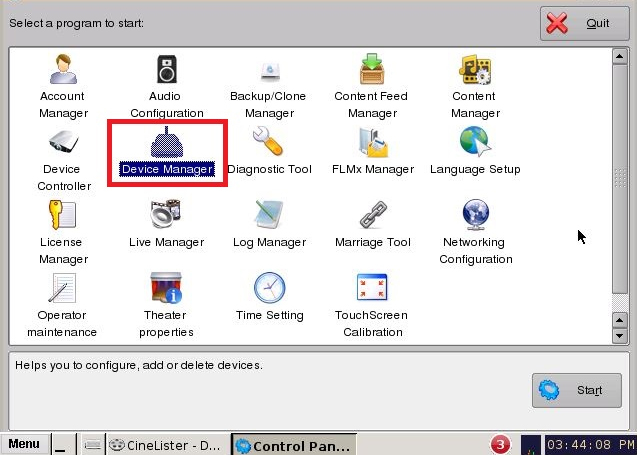Select the License Manager key icon
The height and width of the screenshot is (455, 637).
[62, 215]
